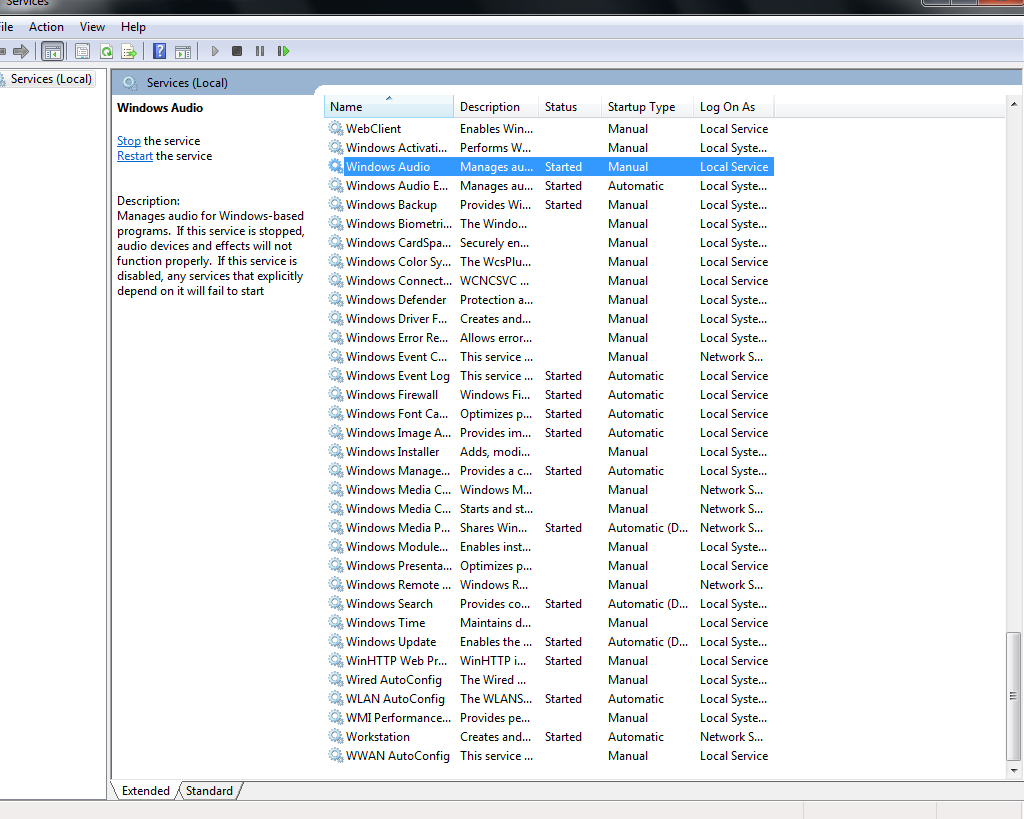1024x819 pixels.
Task: Select the "Windows Presenta..." service name
Action: 398,565
